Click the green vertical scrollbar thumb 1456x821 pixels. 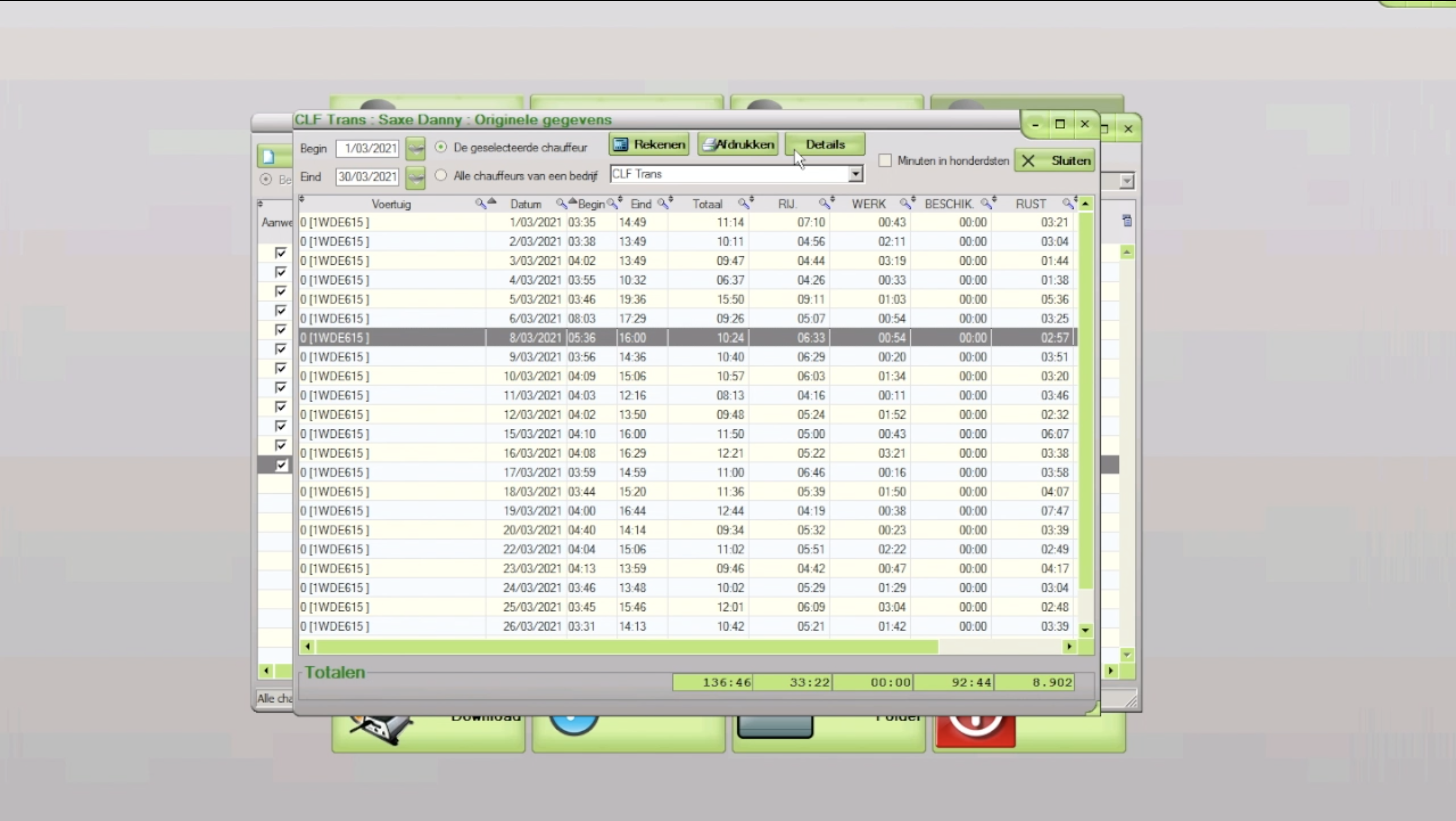coord(1085,400)
